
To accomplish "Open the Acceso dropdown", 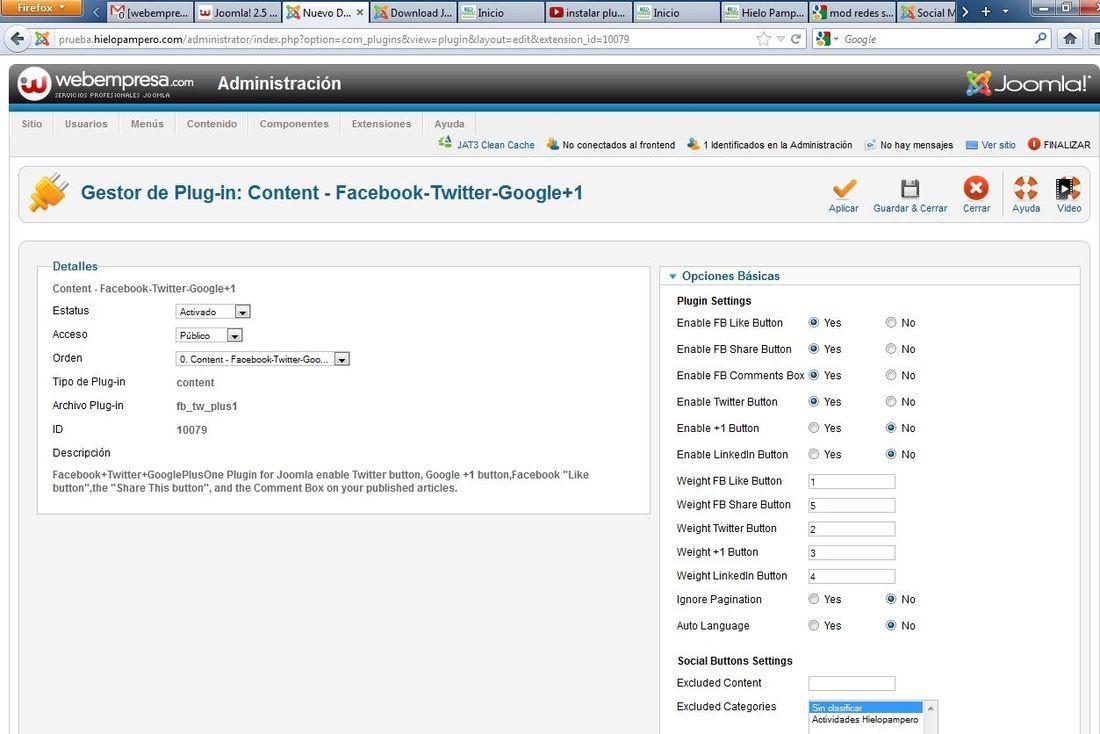I will [x=209, y=335].
